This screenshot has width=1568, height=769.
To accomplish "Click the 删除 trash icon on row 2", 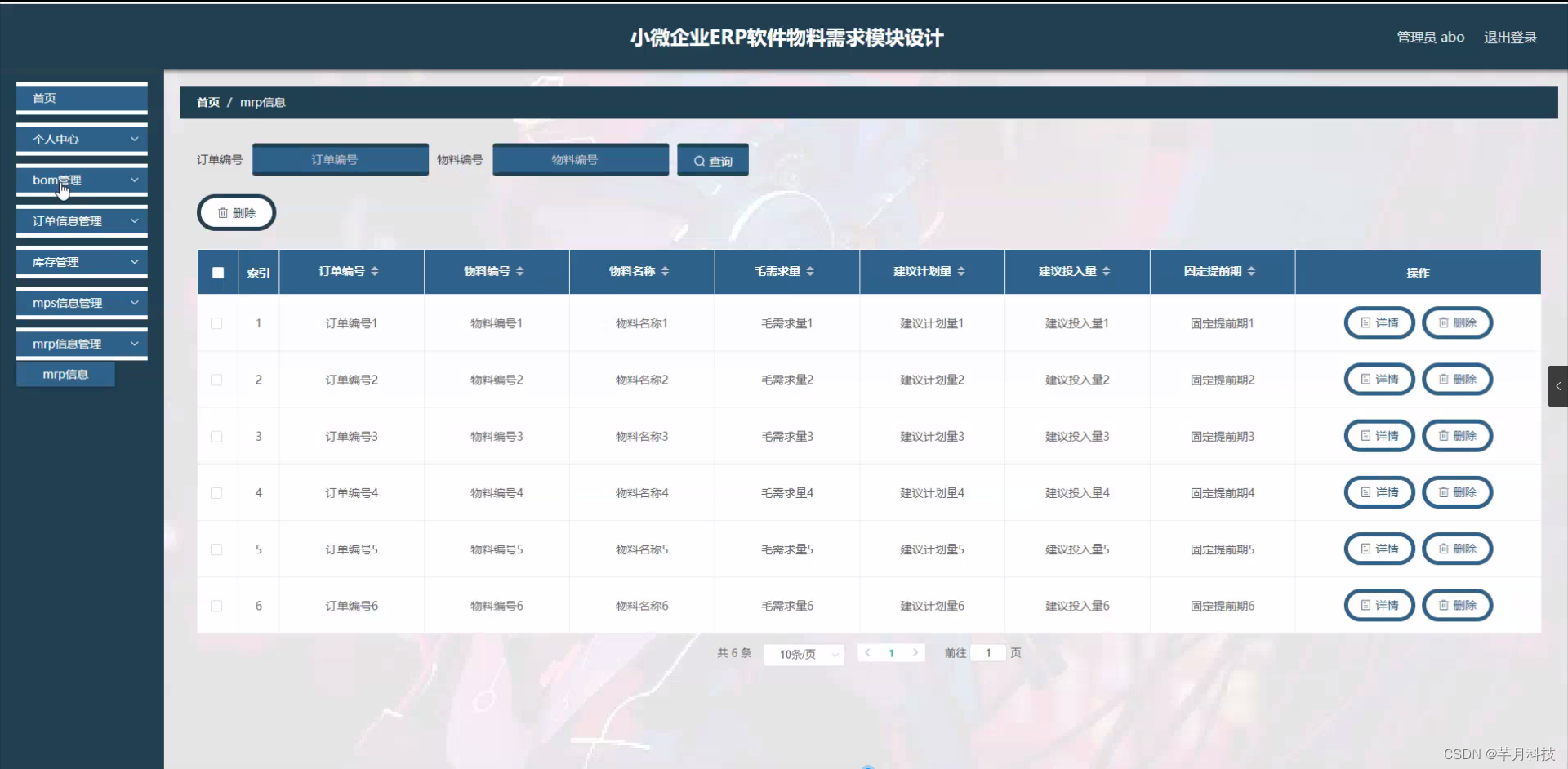I will tap(1443, 379).
